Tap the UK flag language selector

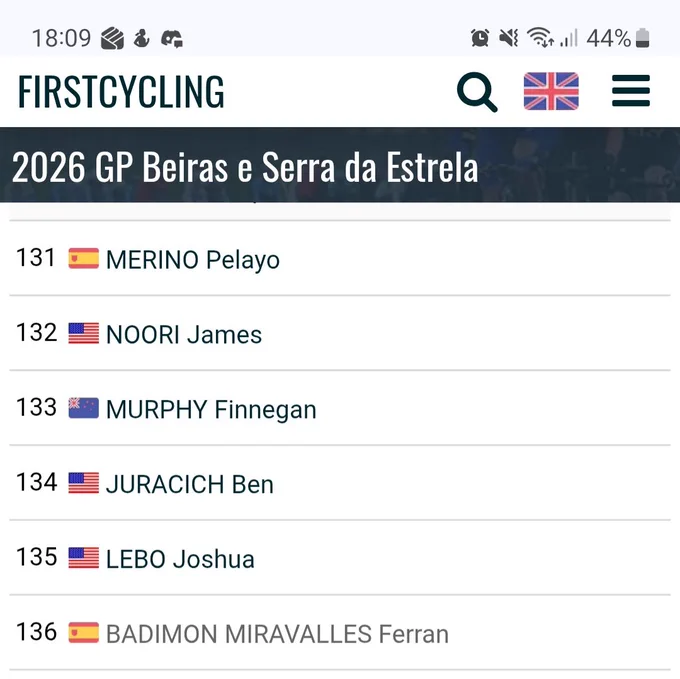point(551,91)
